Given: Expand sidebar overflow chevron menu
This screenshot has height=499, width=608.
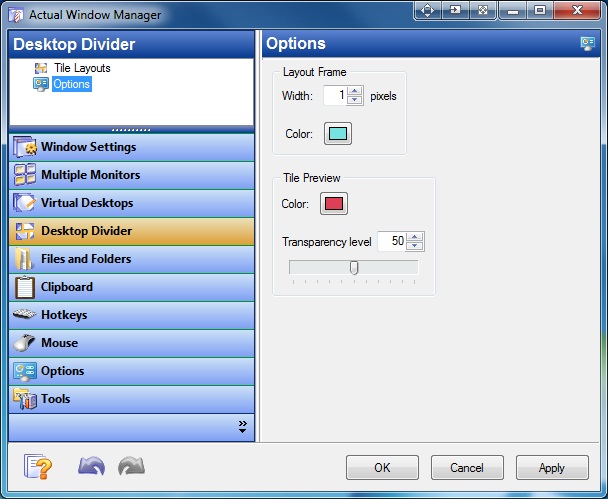Looking at the screenshot, I should [x=243, y=426].
